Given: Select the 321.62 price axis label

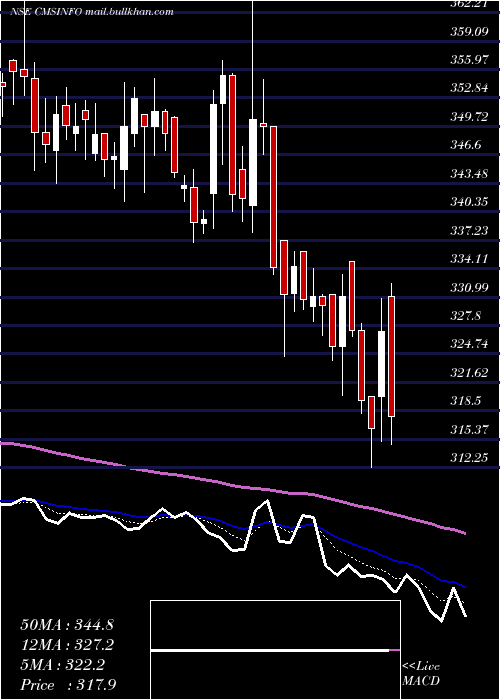Looking at the screenshot, I should 469,373.
